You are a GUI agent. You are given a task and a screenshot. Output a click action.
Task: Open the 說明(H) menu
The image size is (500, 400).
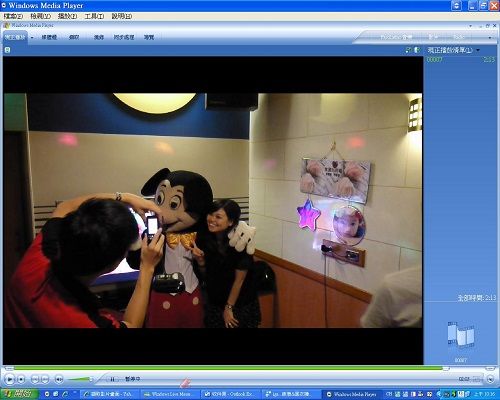point(122,16)
